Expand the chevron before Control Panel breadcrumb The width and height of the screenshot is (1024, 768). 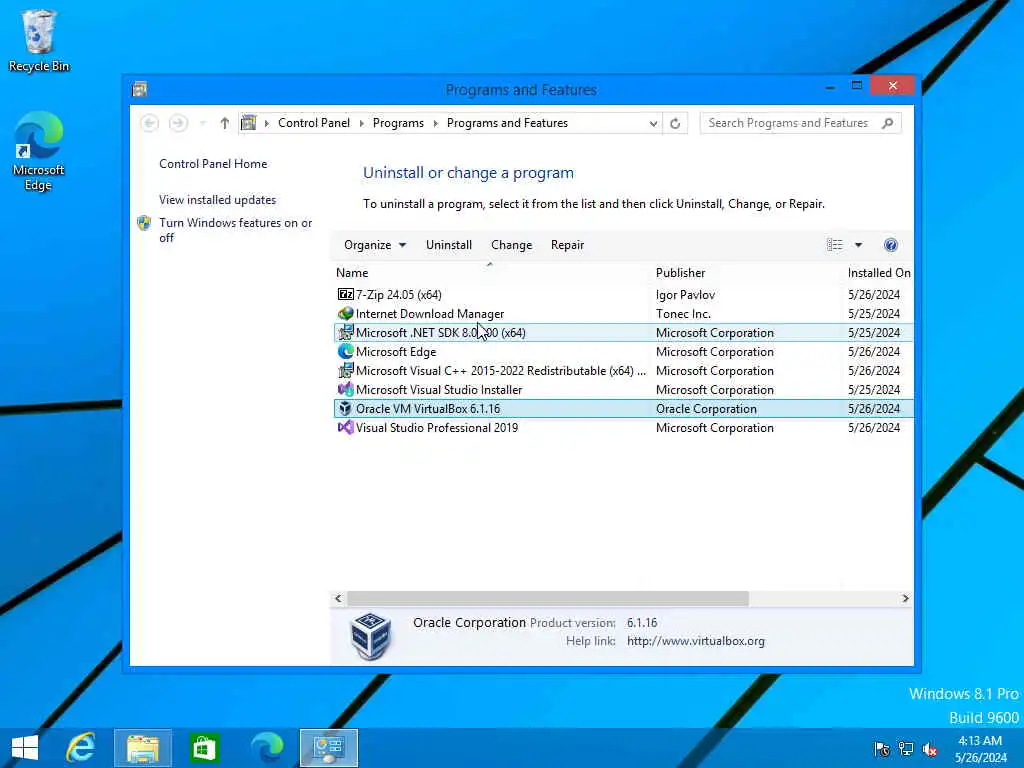(x=266, y=123)
